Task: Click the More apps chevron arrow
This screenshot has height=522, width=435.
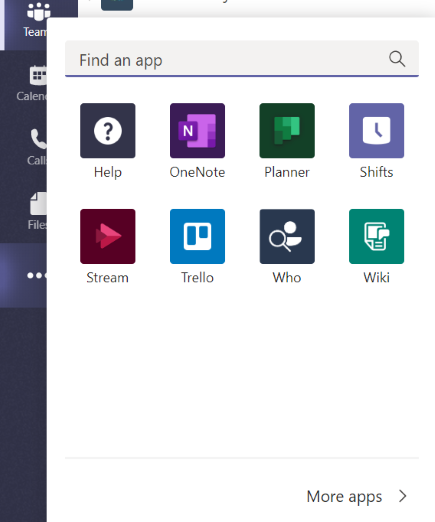Action: (x=403, y=496)
